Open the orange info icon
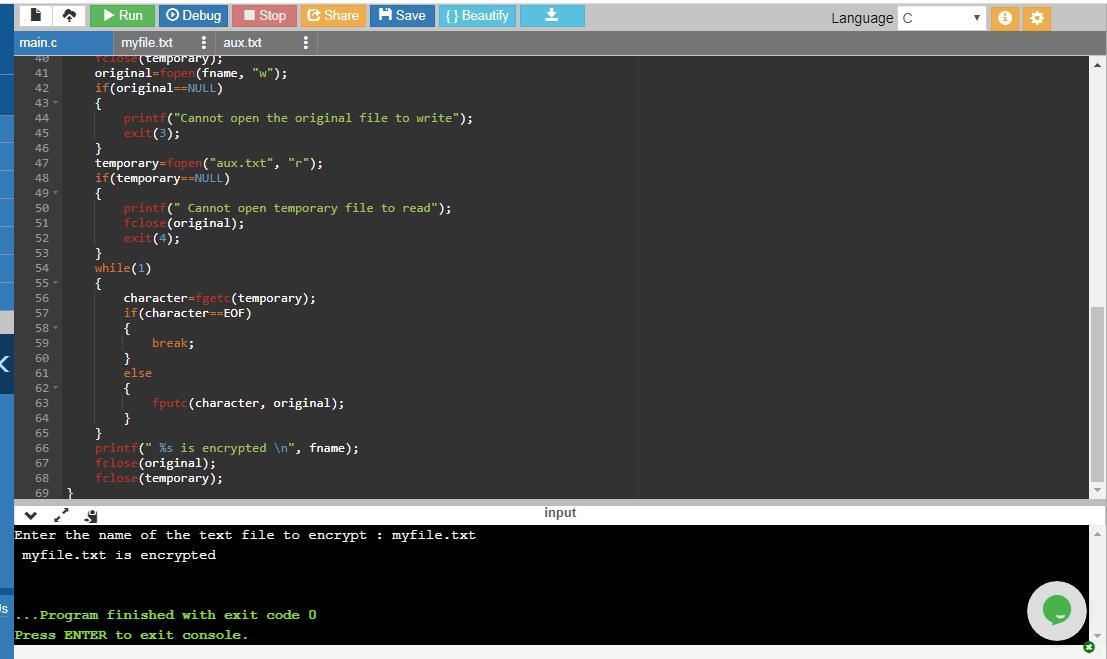Screen dimensions: 1107x659 coord(1005,18)
